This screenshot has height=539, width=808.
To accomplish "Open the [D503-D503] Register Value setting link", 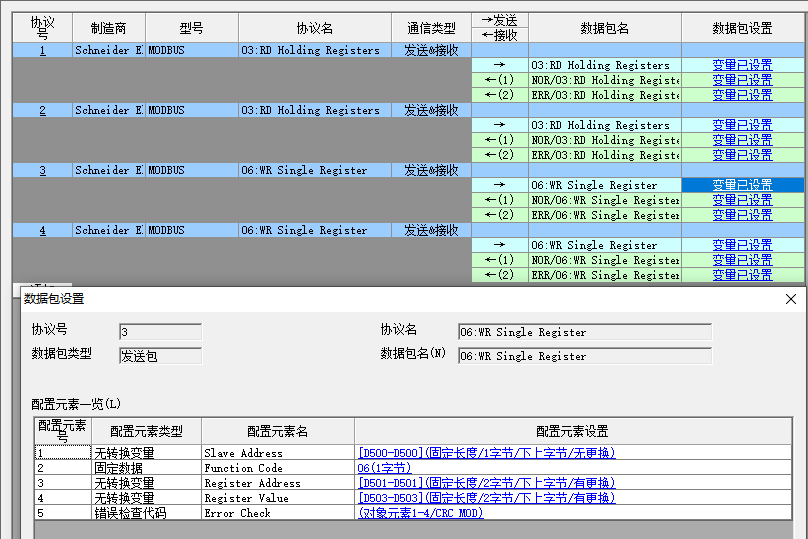I will point(486,498).
